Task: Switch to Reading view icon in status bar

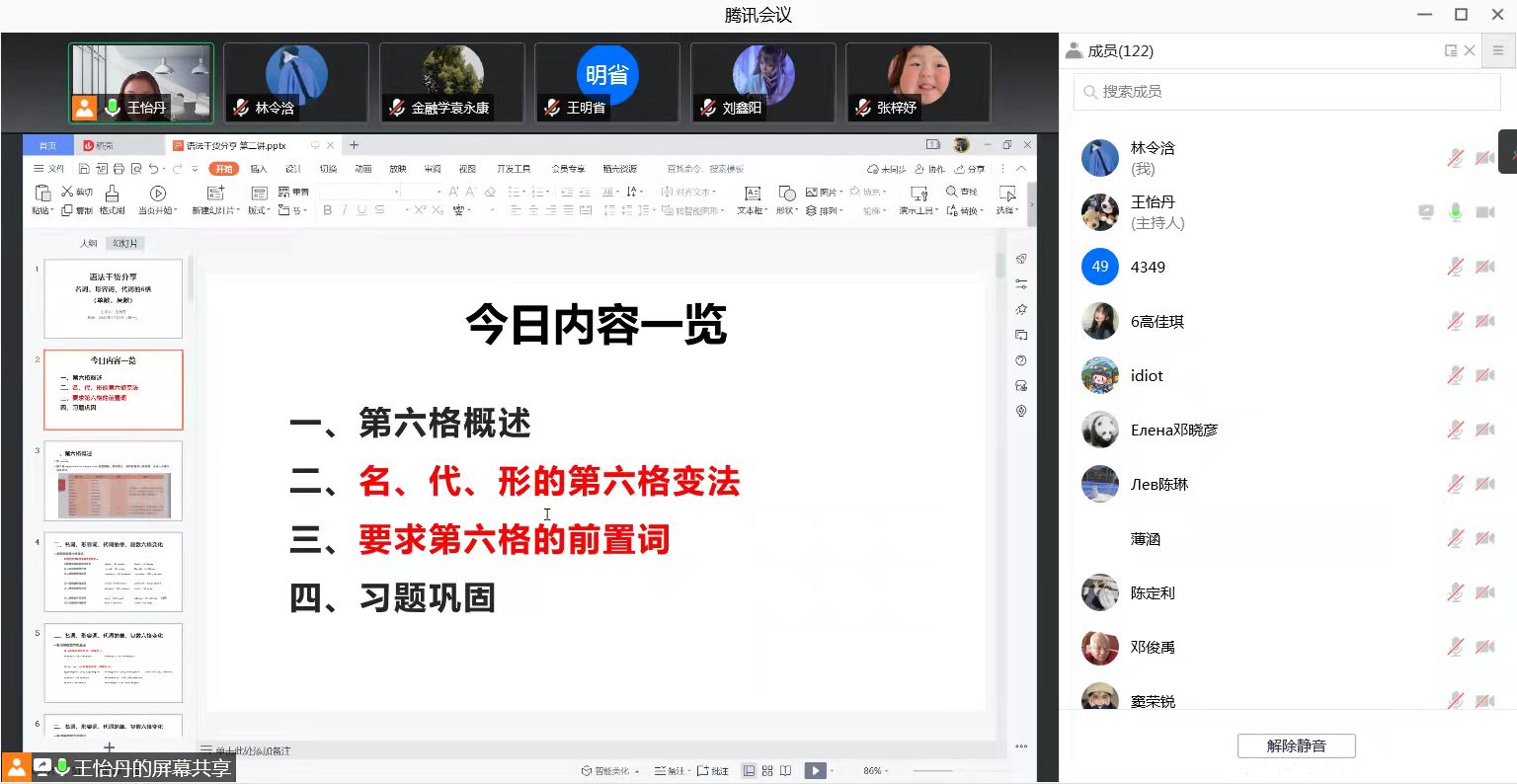Action: [x=785, y=770]
